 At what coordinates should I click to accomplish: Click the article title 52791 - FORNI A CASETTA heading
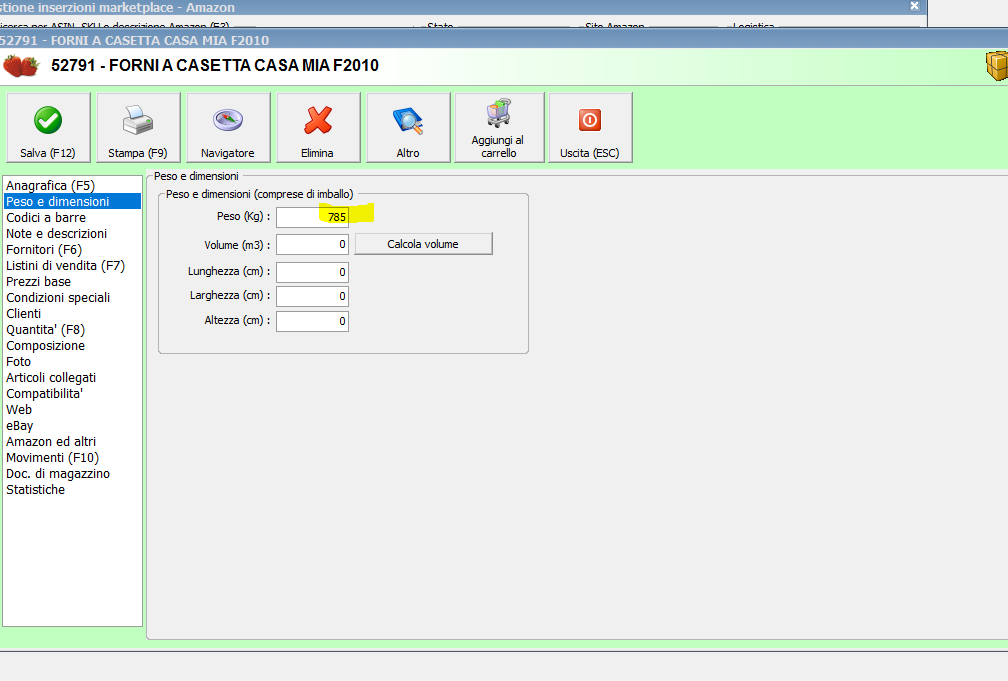(215, 66)
